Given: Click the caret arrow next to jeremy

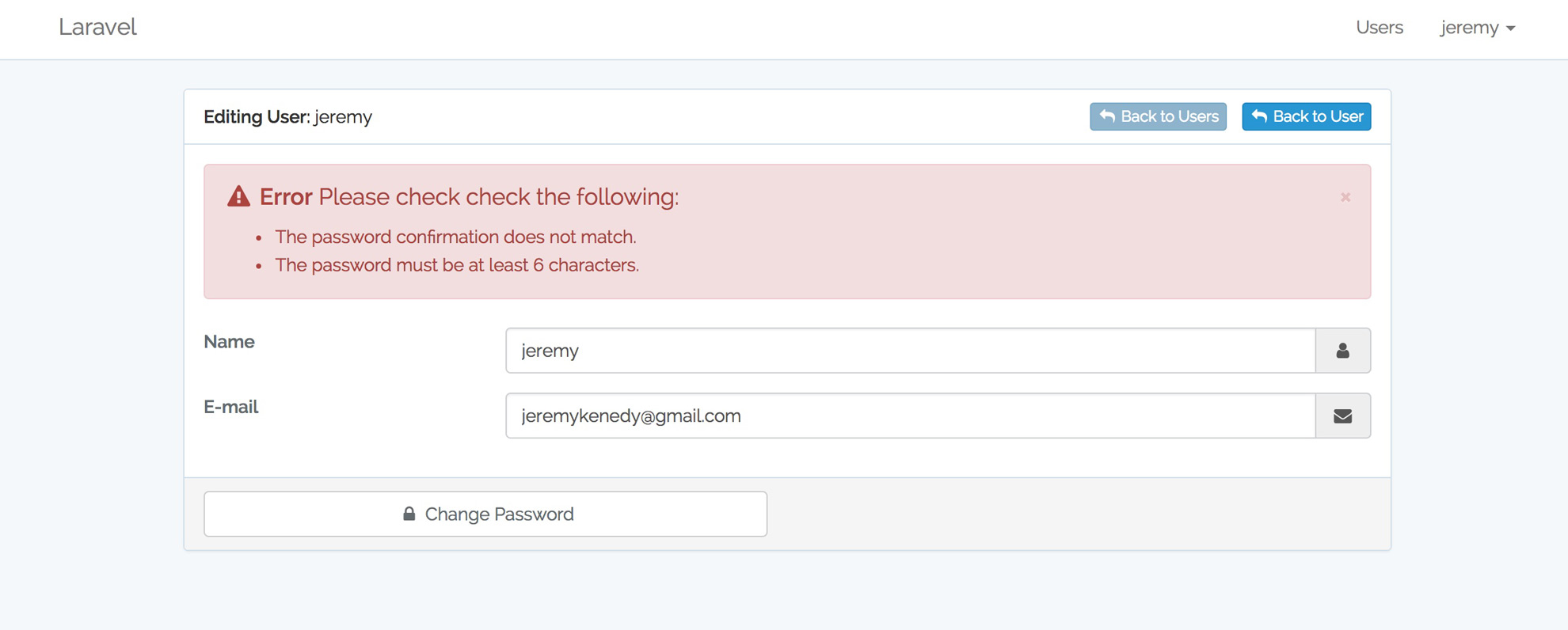Looking at the screenshot, I should click(1511, 28).
